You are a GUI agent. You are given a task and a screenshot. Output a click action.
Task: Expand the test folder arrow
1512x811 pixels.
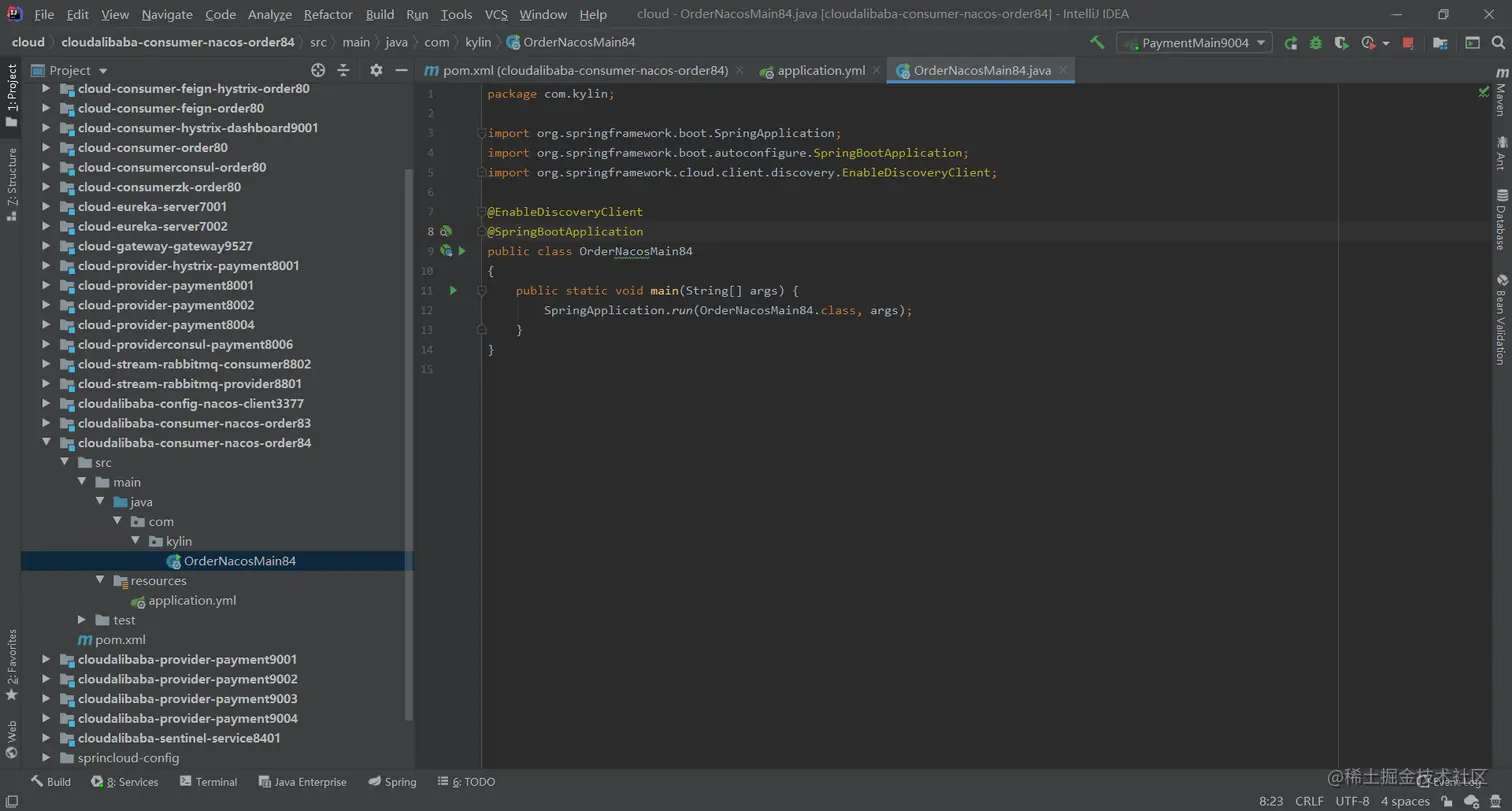click(82, 620)
